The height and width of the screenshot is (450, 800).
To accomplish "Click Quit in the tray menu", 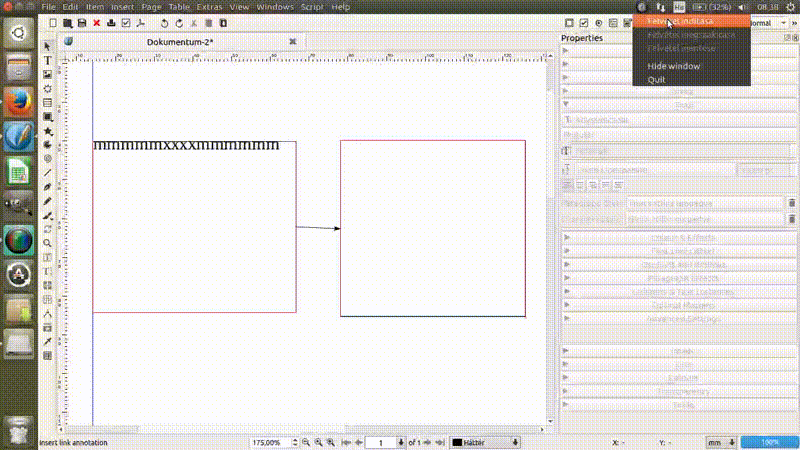I will click(656, 79).
